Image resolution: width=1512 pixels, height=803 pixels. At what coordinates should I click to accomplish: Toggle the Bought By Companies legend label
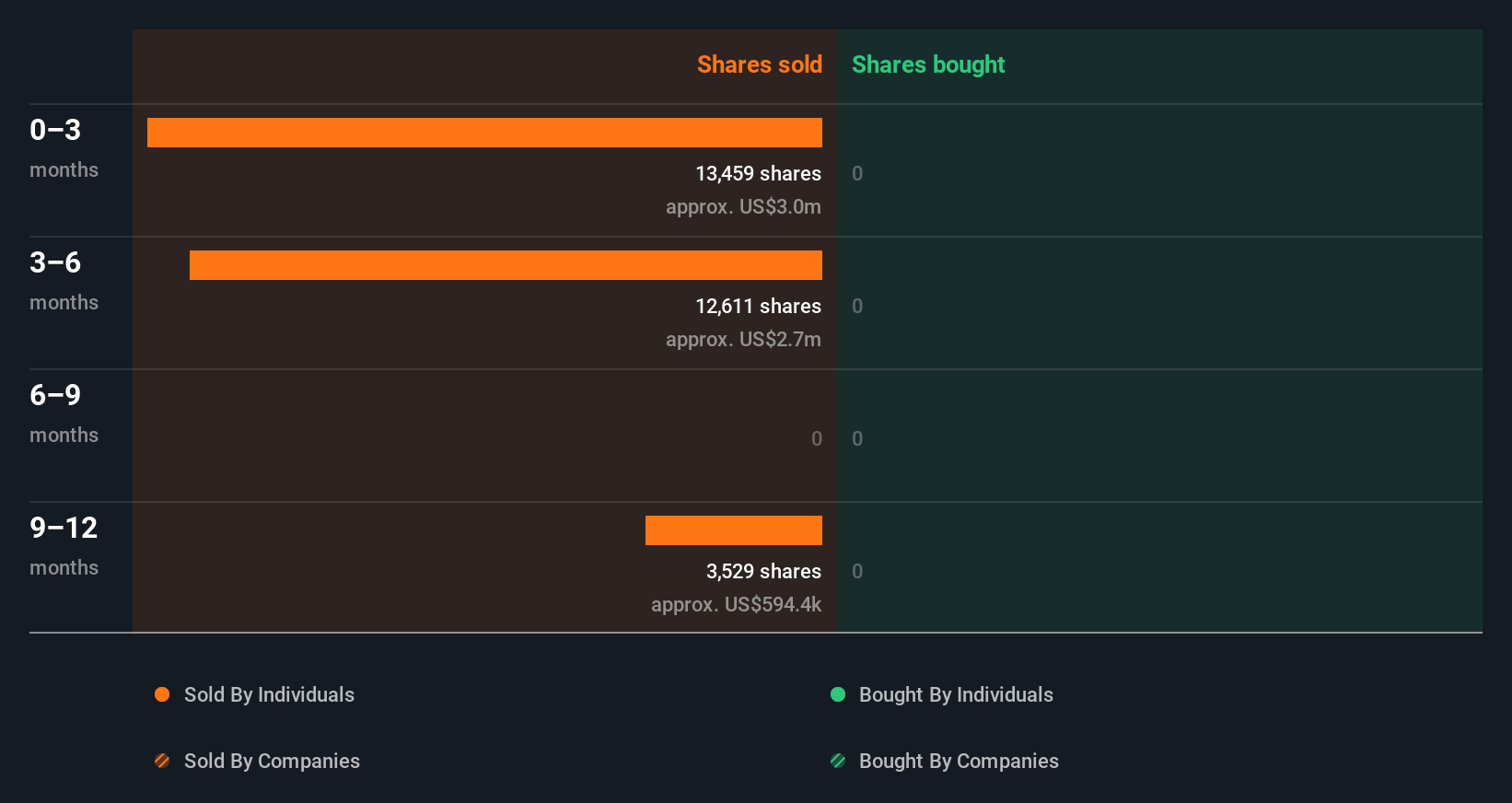[x=959, y=761]
